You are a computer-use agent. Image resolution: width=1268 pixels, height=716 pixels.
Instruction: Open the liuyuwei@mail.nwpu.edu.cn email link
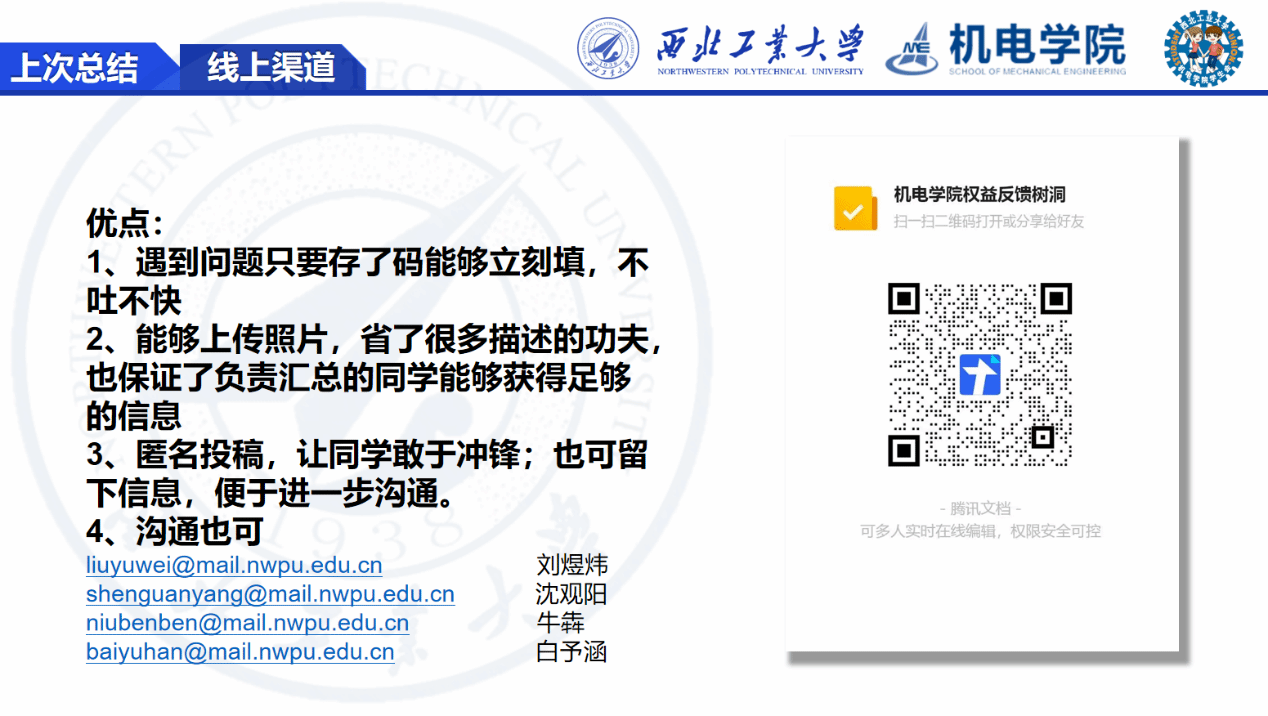click(234, 565)
